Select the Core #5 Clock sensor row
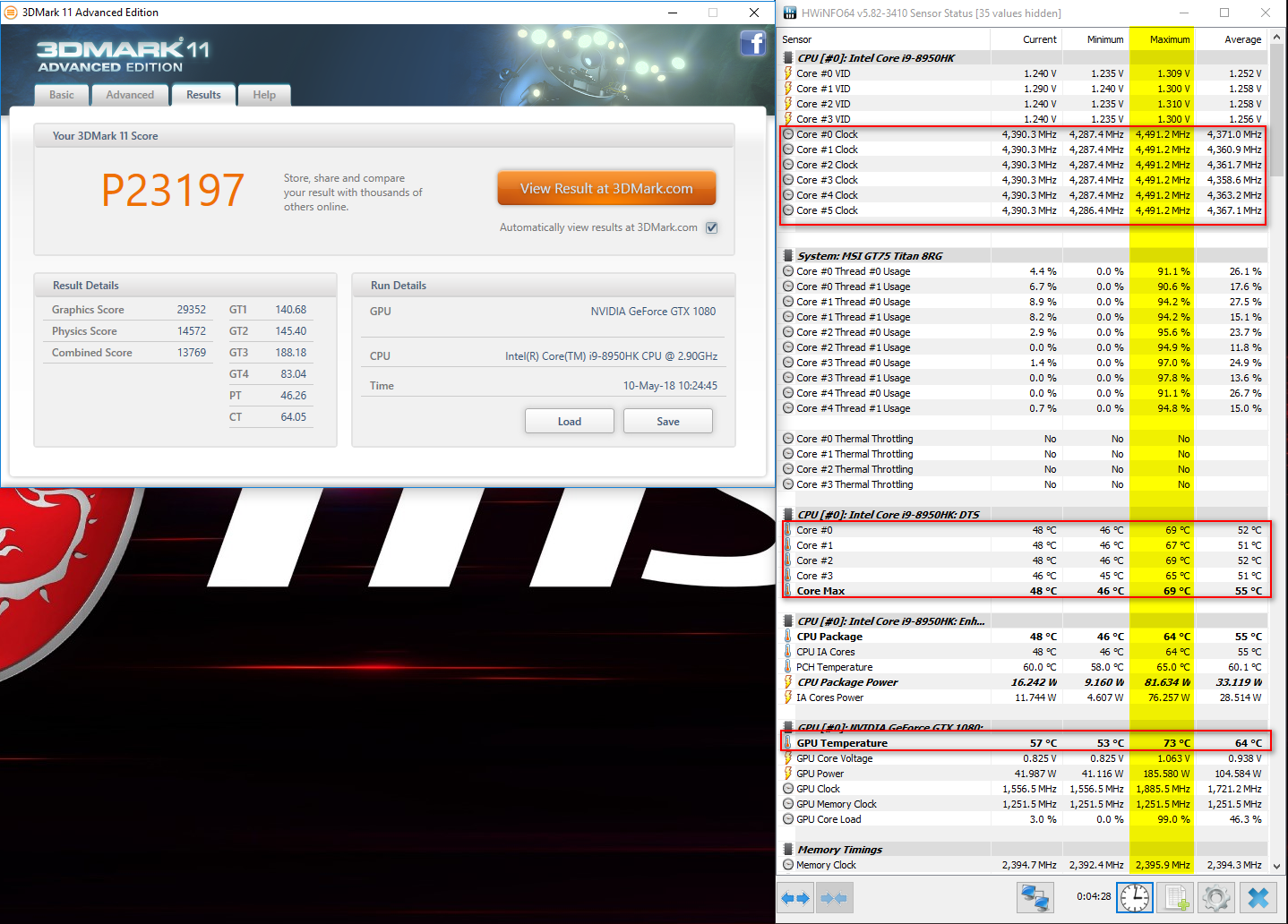1288x924 pixels. pyautogui.click(x=1022, y=210)
